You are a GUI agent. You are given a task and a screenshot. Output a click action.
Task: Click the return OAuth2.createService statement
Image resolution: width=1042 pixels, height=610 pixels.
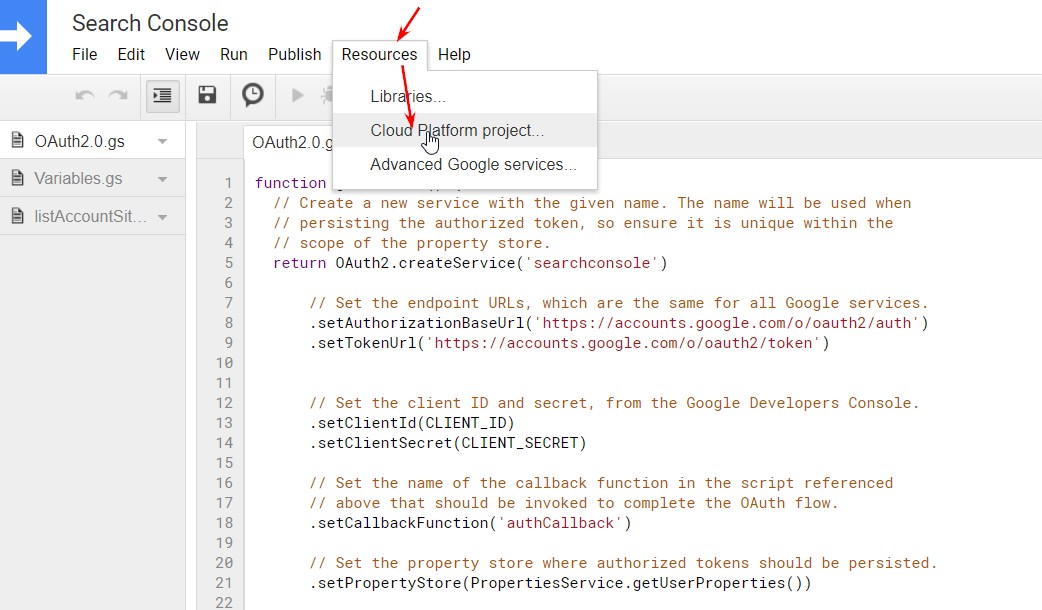click(x=470, y=263)
